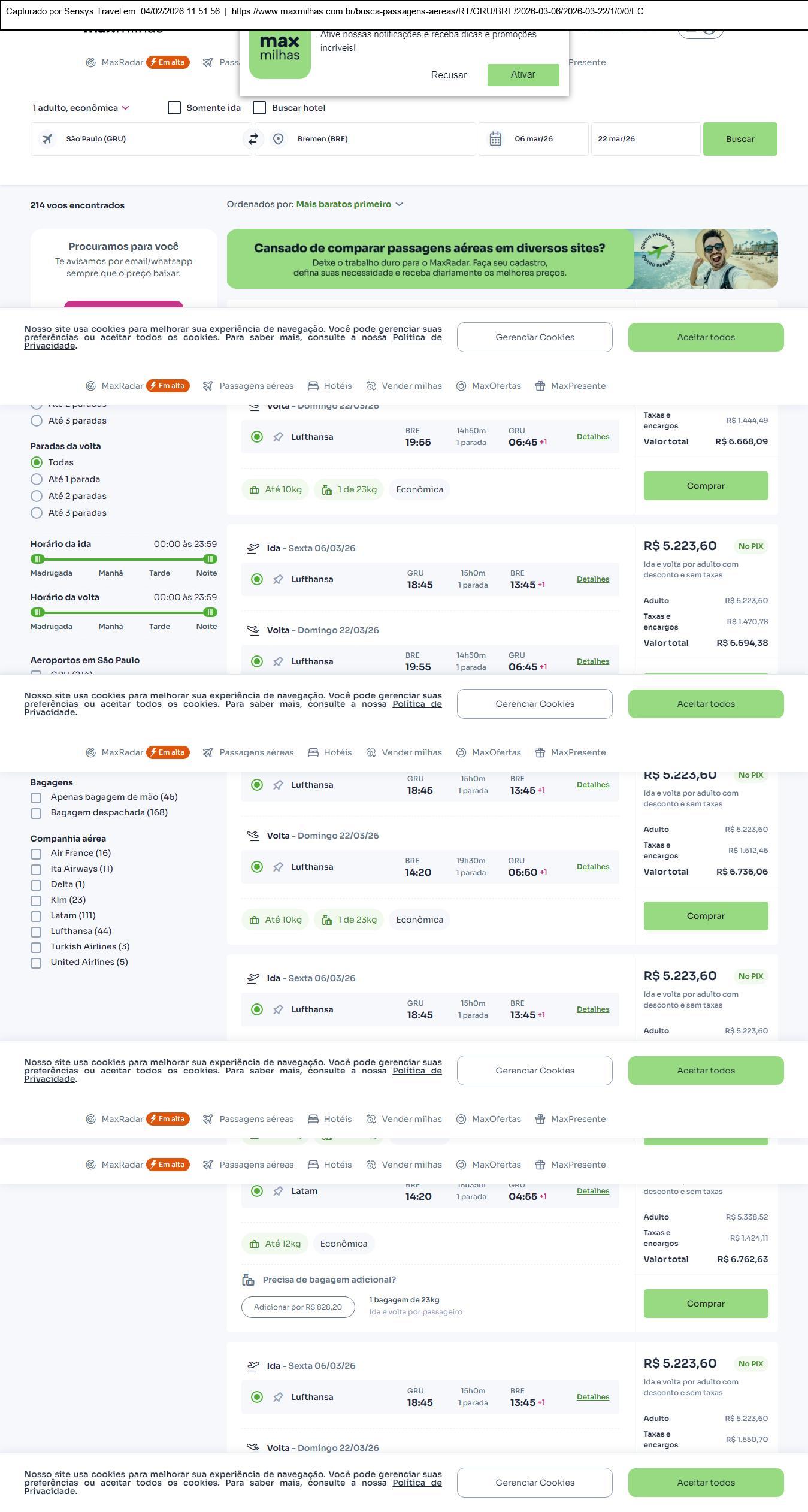Select 'Até 1 parada' for return stops
808x1512 pixels.
point(37,479)
